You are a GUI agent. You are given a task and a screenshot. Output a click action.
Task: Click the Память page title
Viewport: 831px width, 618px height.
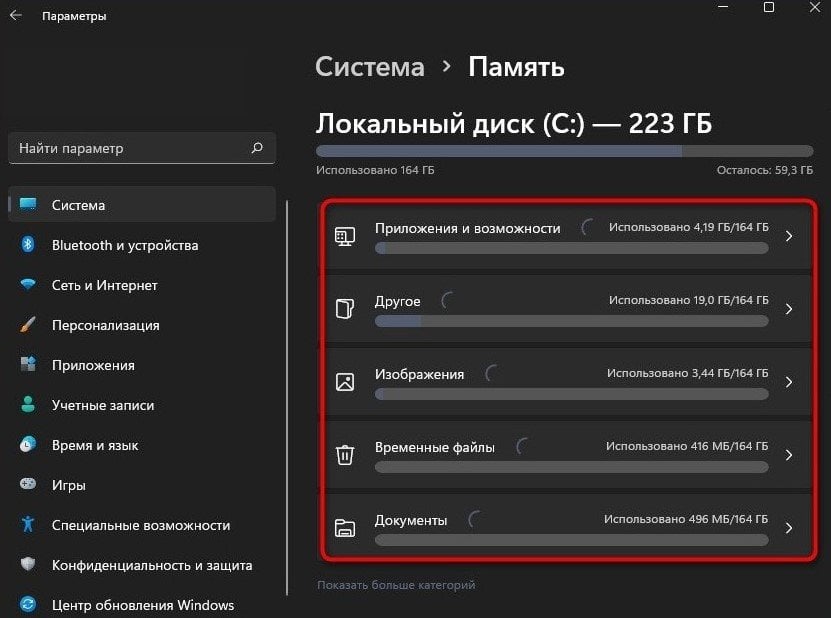pyautogui.click(x=516, y=67)
